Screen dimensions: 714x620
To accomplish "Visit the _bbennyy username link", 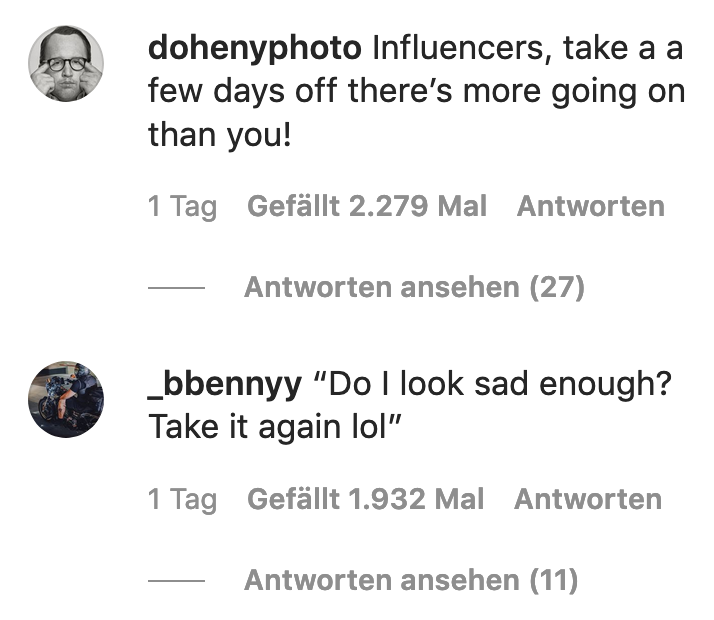I will pyautogui.click(x=222, y=382).
